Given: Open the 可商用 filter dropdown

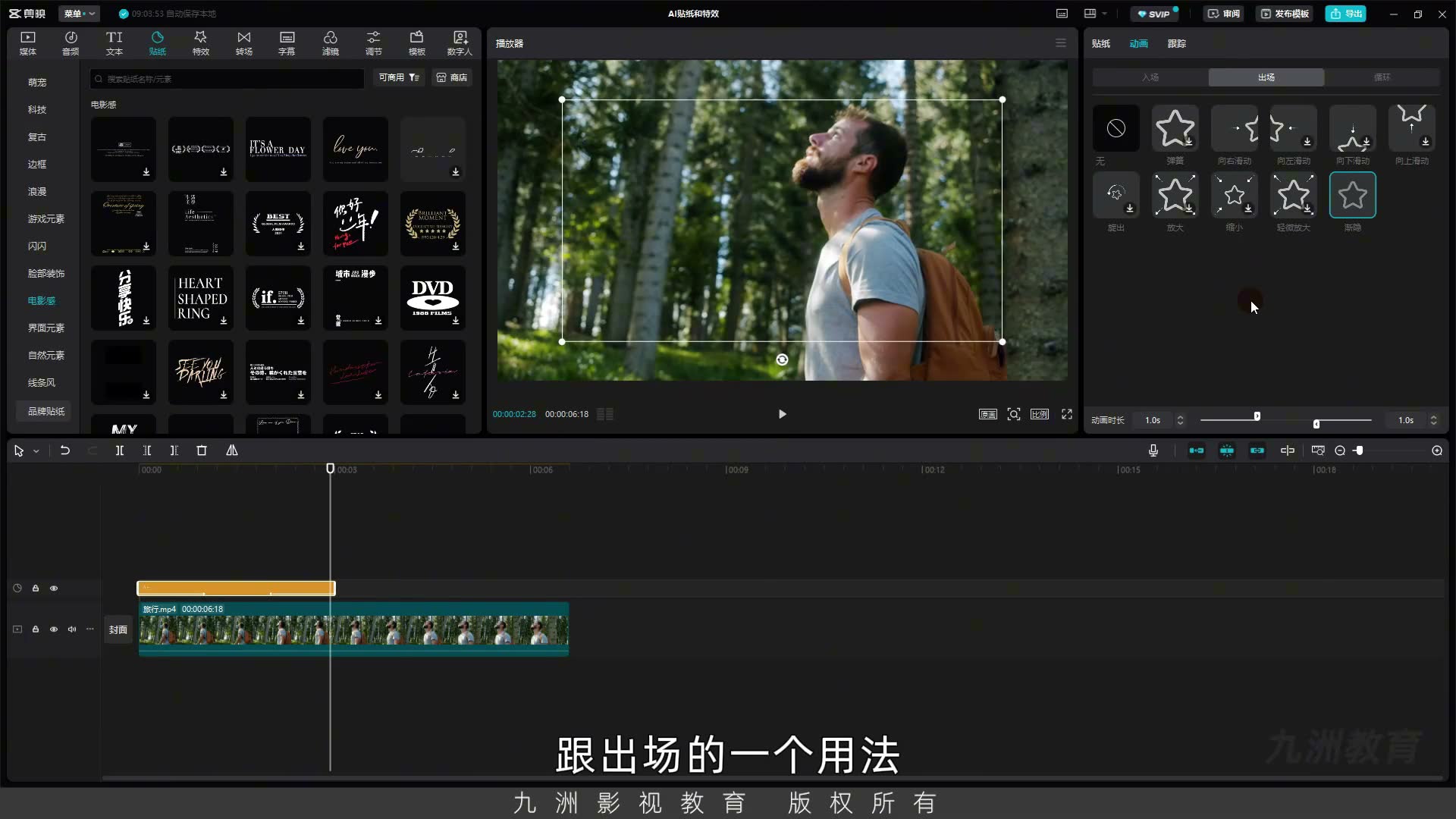Looking at the screenshot, I should coord(399,77).
